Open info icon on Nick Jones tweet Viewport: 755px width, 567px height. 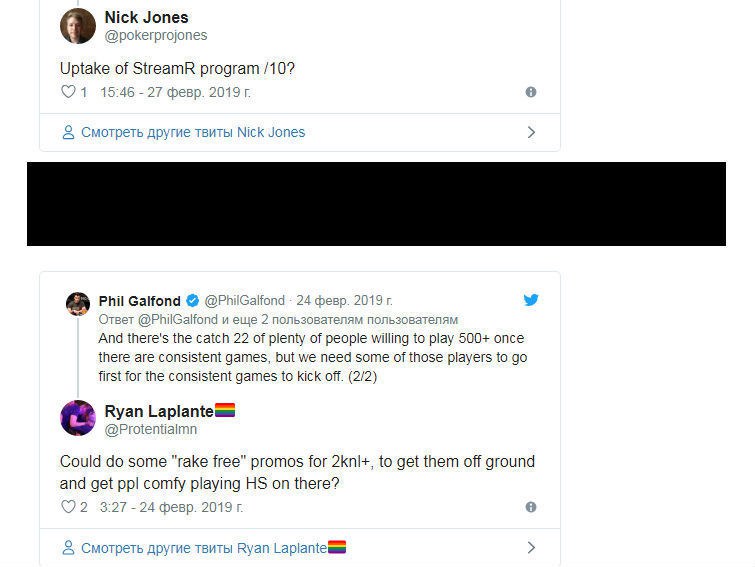tap(531, 92)
